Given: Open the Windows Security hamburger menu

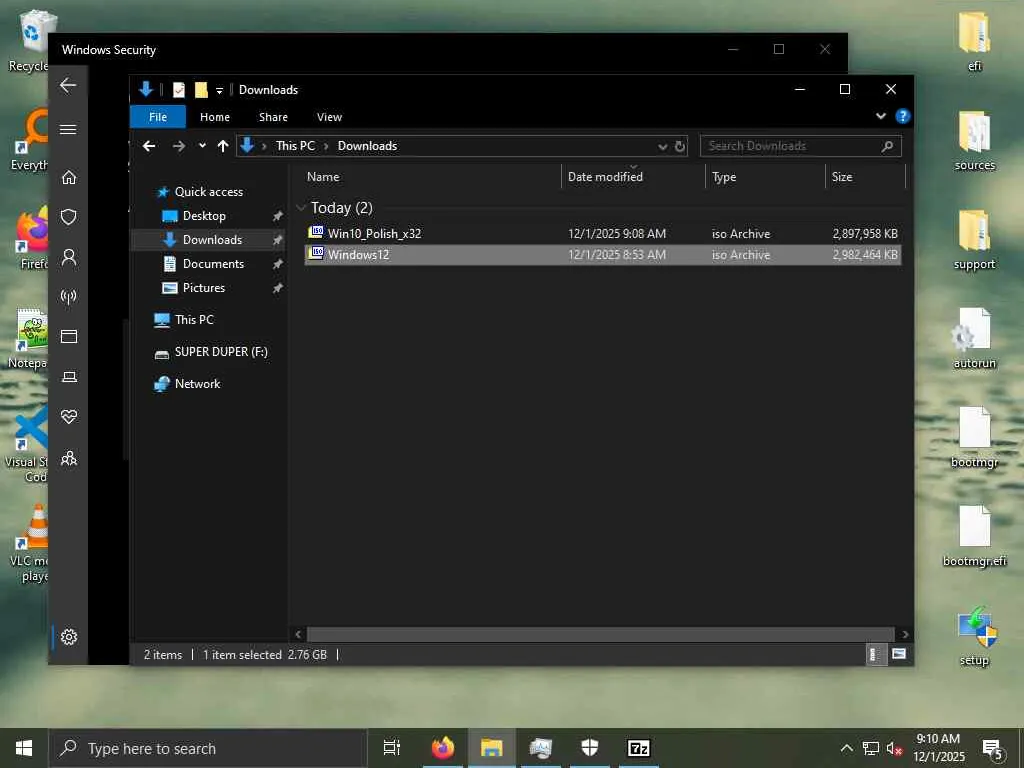Looking at the screenshot, I should coord(68,129).
